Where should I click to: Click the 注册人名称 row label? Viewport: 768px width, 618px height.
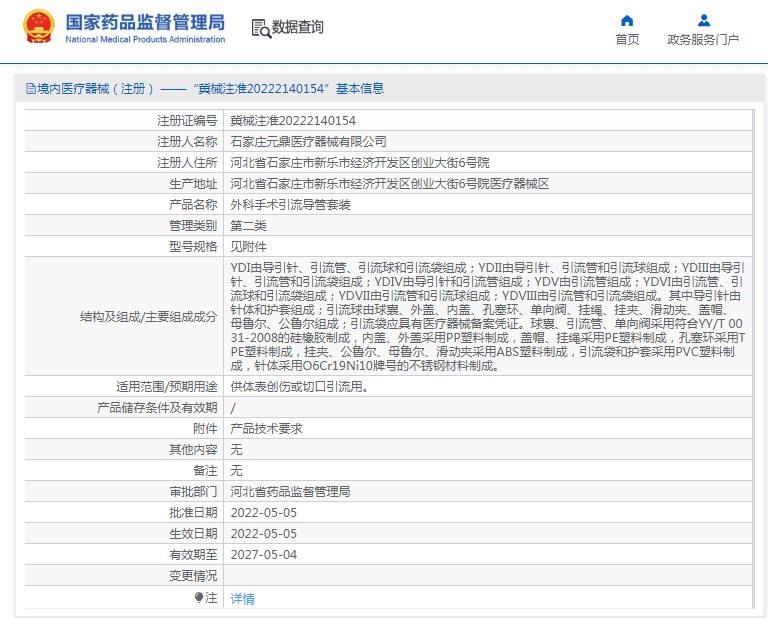click(x=187, y=142)
